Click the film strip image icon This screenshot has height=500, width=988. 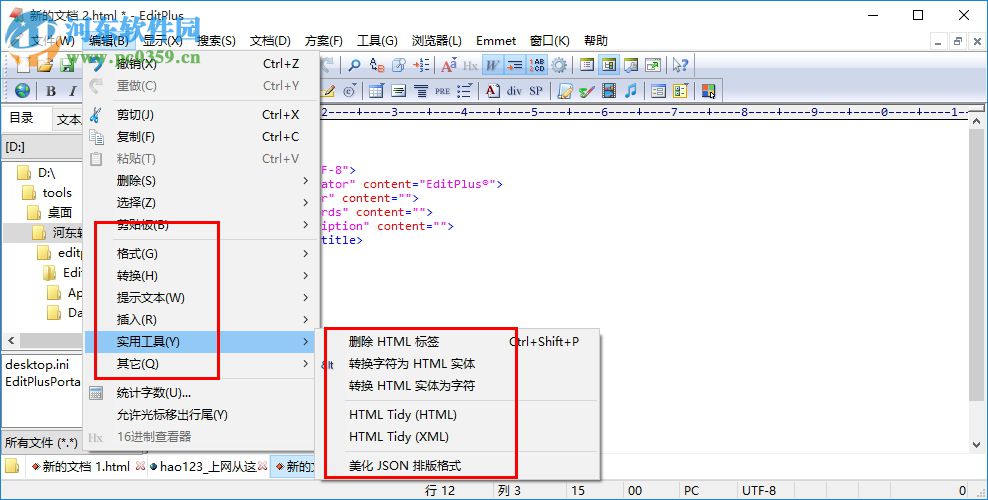click(x=609, y=91)
